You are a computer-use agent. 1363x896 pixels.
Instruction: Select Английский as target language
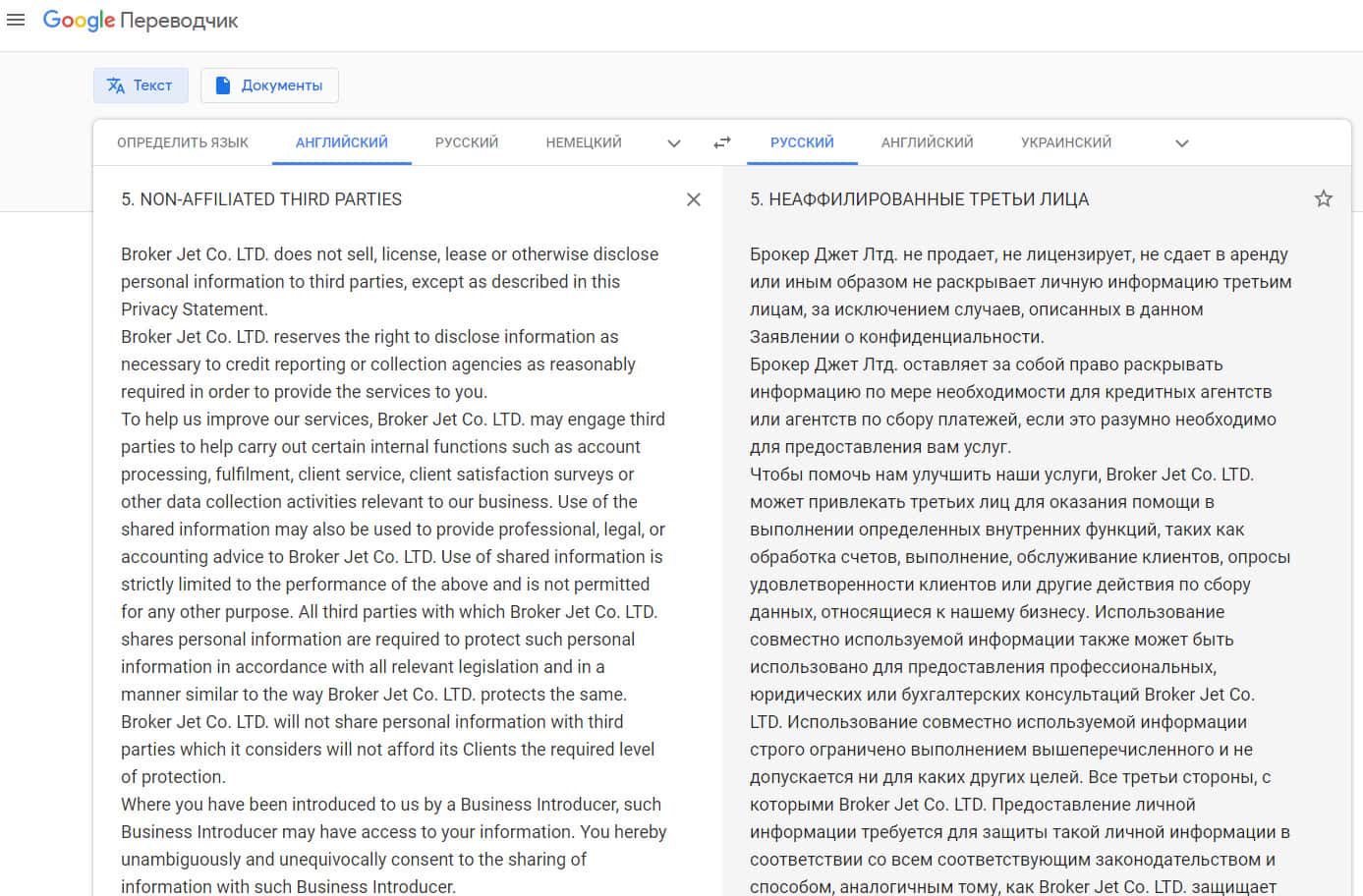[x=927, y=142]
